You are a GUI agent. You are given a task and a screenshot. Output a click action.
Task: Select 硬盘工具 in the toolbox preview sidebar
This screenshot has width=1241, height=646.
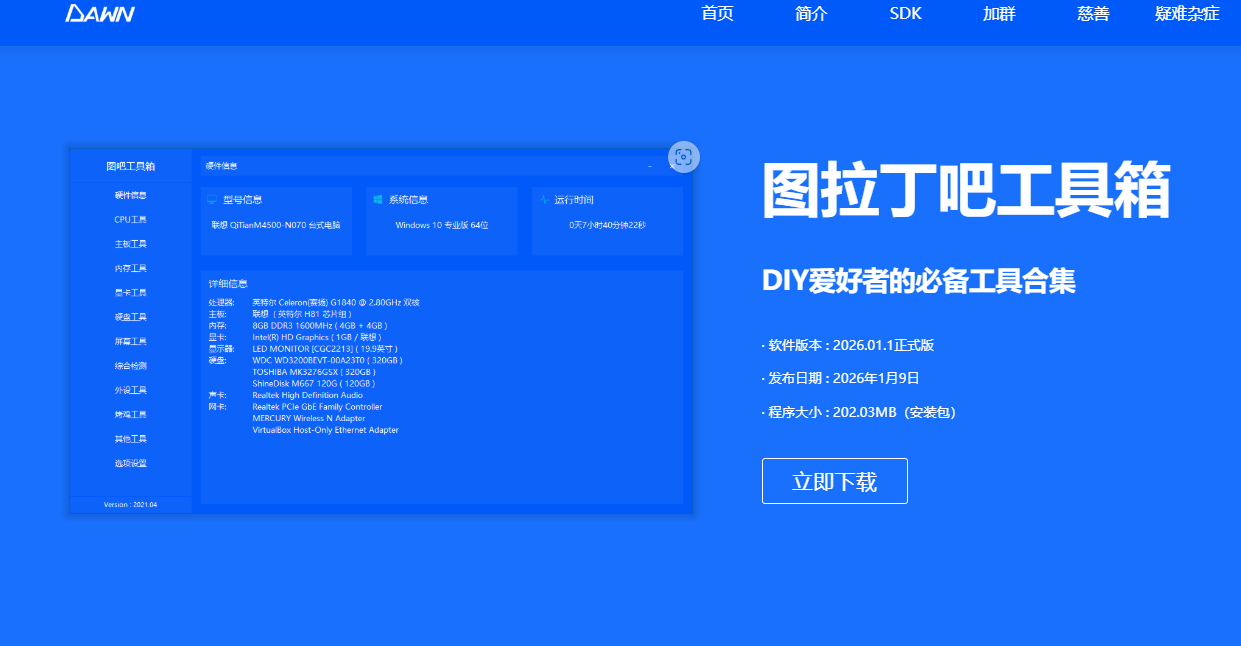(131, 317)
